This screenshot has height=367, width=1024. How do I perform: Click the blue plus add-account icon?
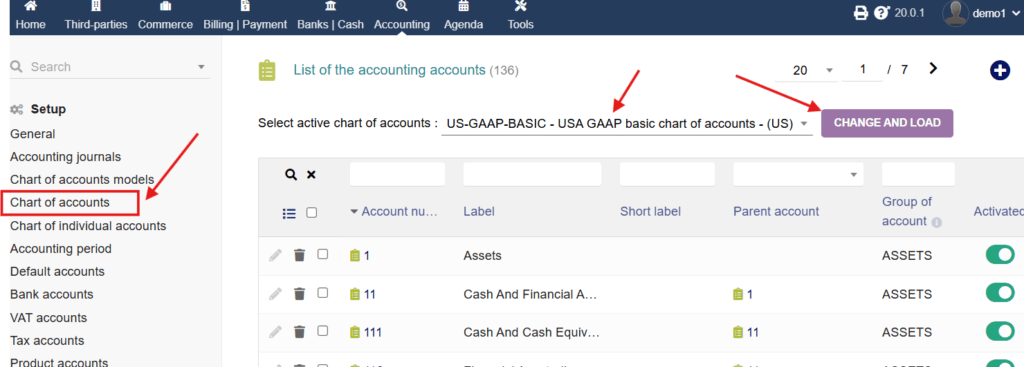coord(1000,71)
